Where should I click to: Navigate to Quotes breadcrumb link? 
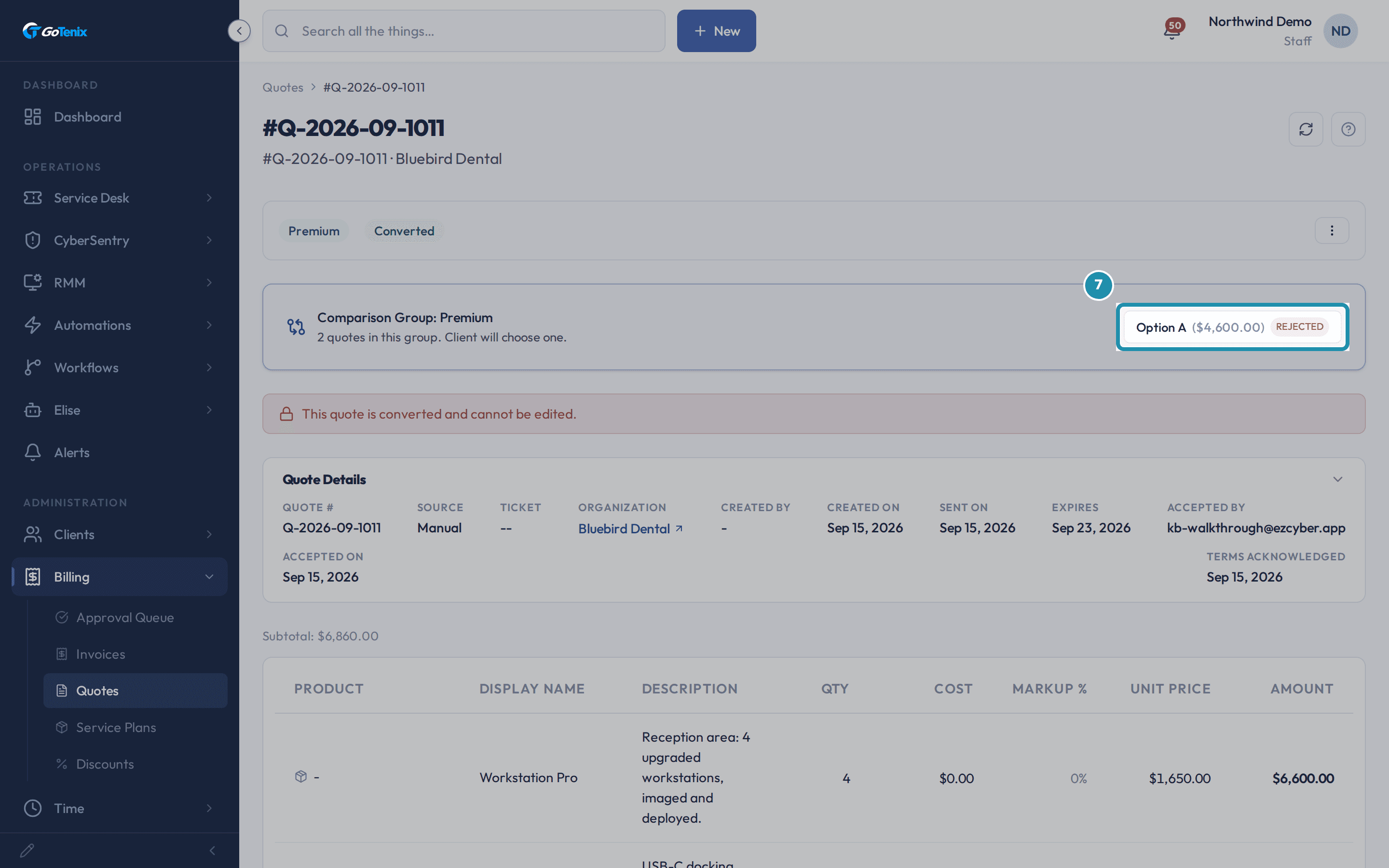tap(283, 87)
